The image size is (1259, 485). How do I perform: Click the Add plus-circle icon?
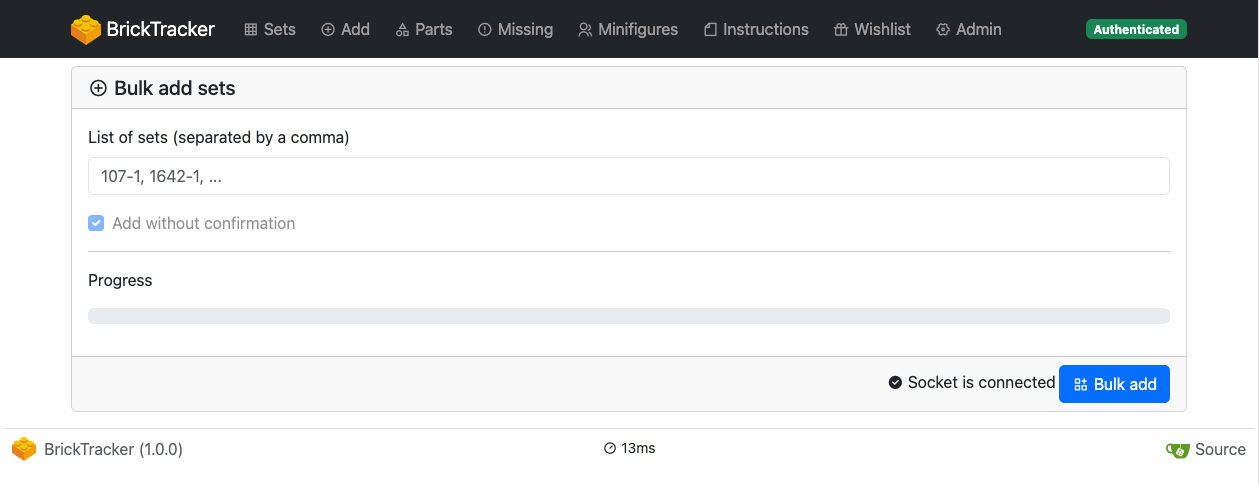click(328, 30)
